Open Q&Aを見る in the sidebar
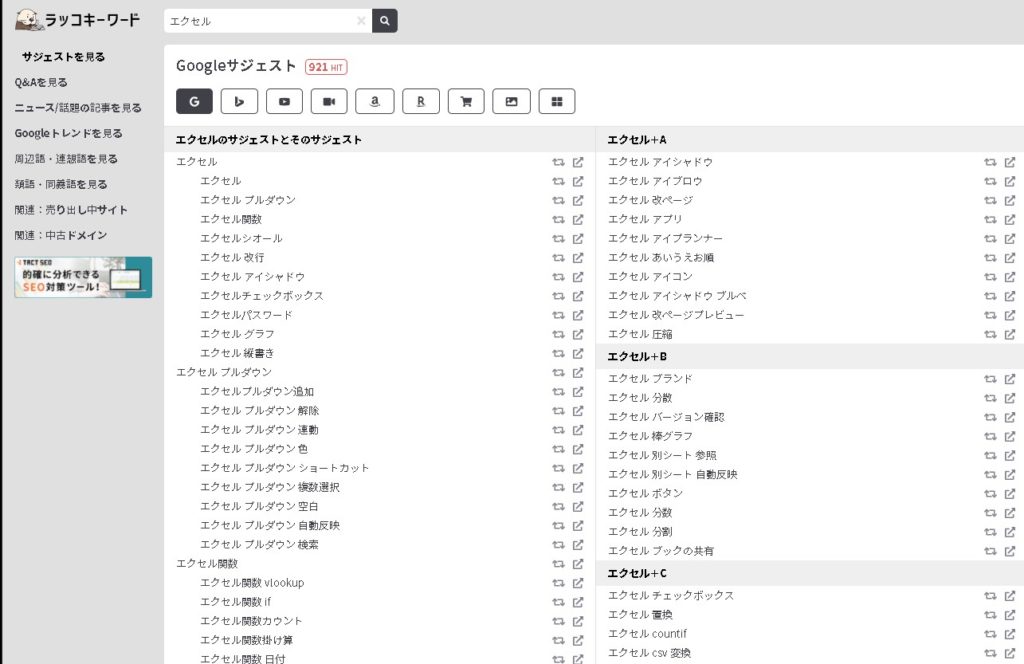The image size is (1024, 664). pyautogui.click(x=41, y=82)
